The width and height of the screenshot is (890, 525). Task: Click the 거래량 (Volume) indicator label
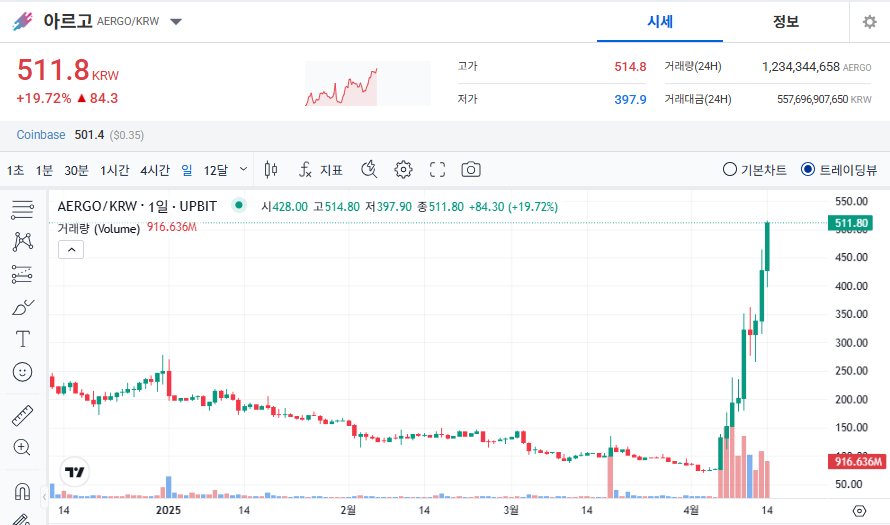coord(99,228)
